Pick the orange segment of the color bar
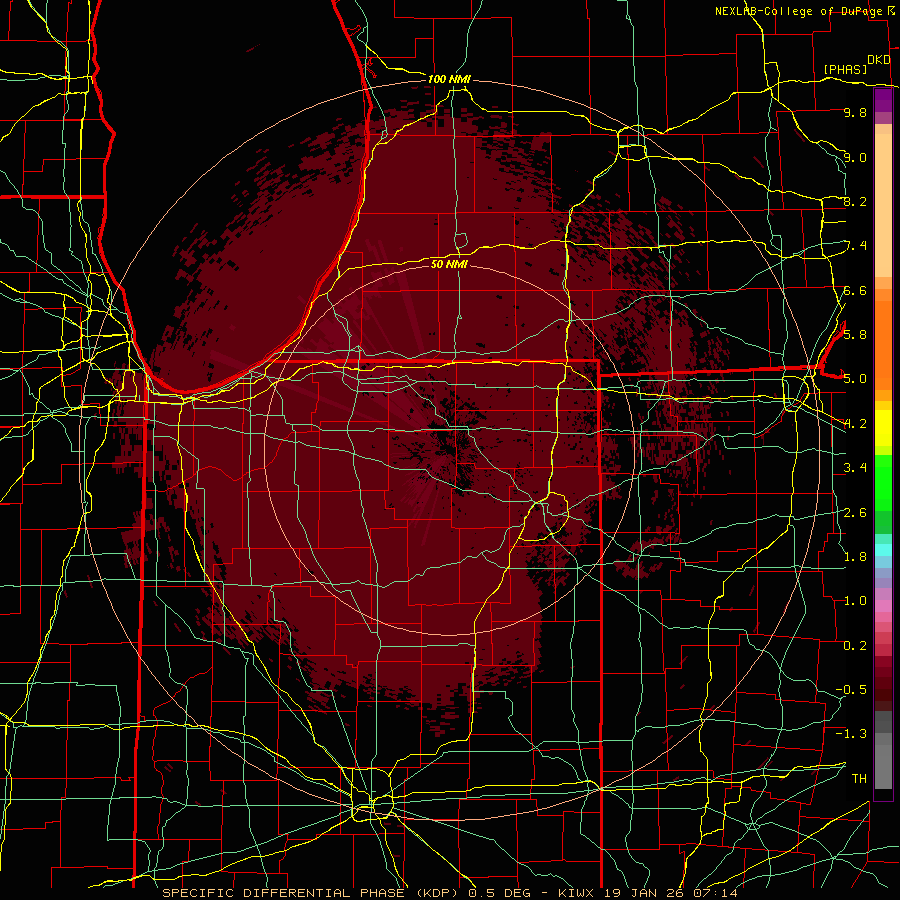 click(883, 344)
